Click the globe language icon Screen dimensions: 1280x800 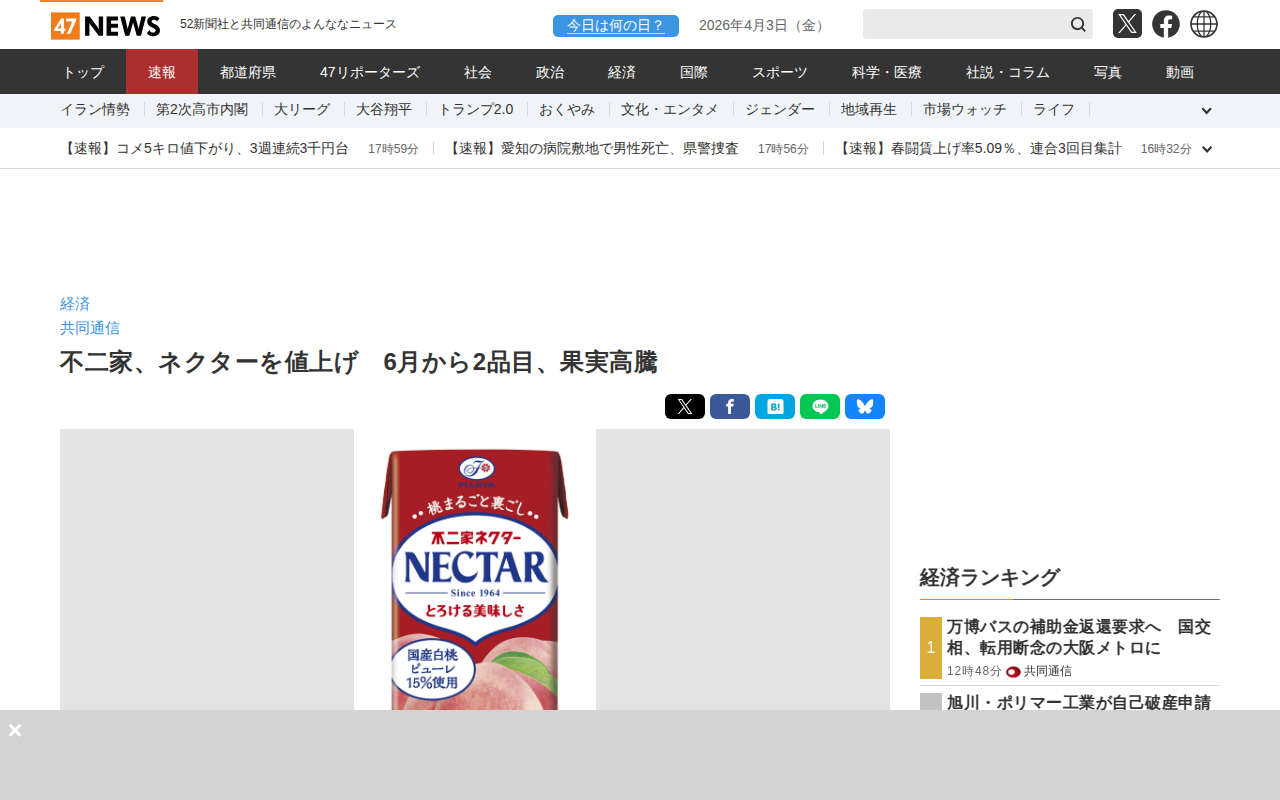1204,24
